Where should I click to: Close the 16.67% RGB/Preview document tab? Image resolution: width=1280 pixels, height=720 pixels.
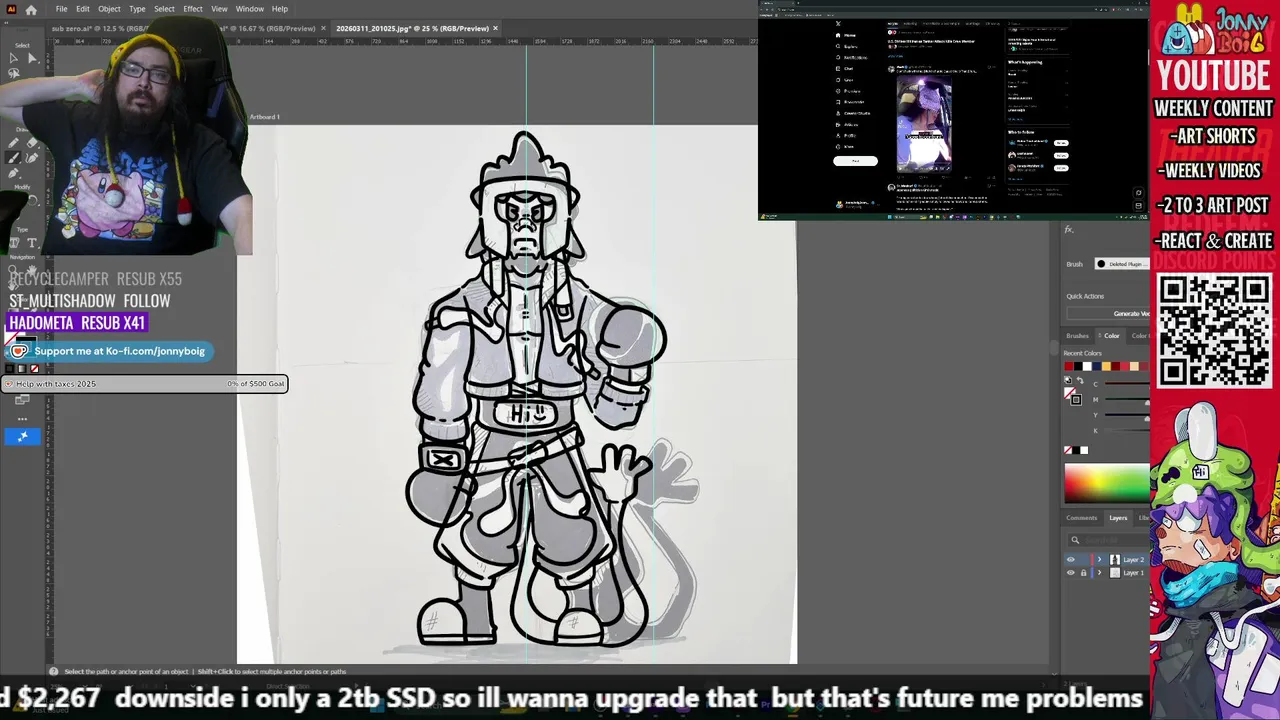324,28
